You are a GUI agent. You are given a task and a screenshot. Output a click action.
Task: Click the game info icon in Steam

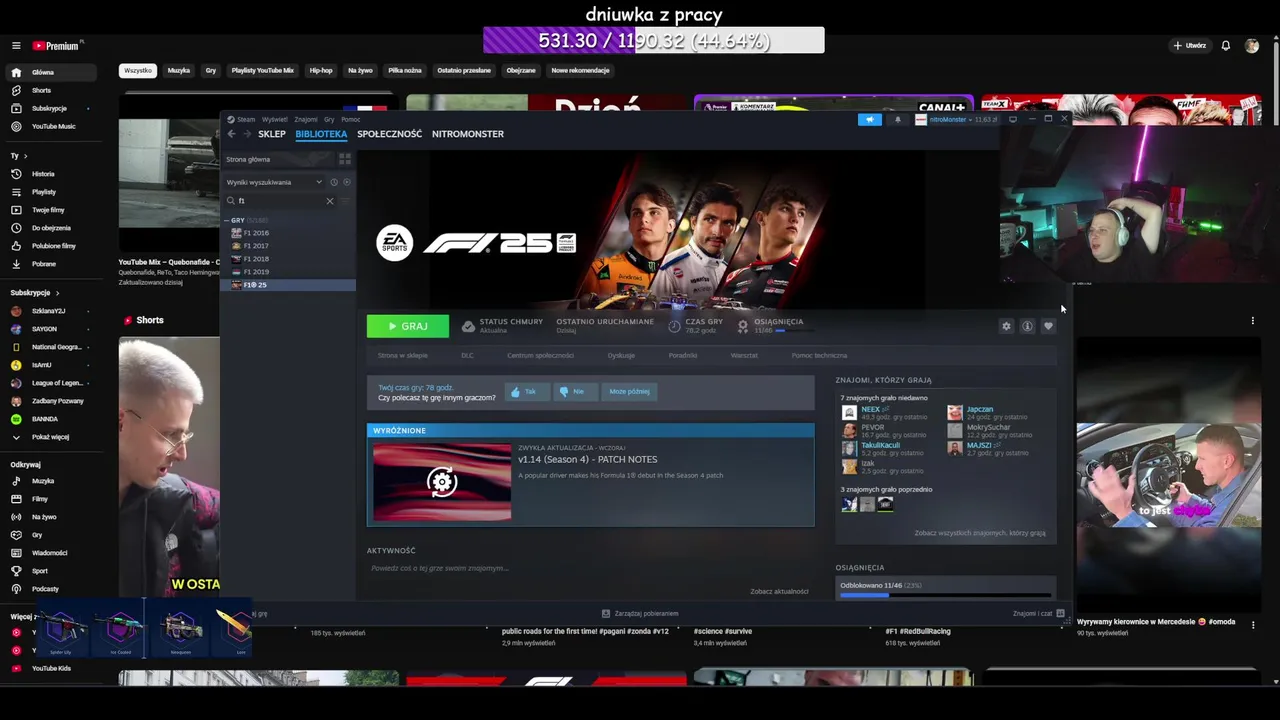point(1027,326)
